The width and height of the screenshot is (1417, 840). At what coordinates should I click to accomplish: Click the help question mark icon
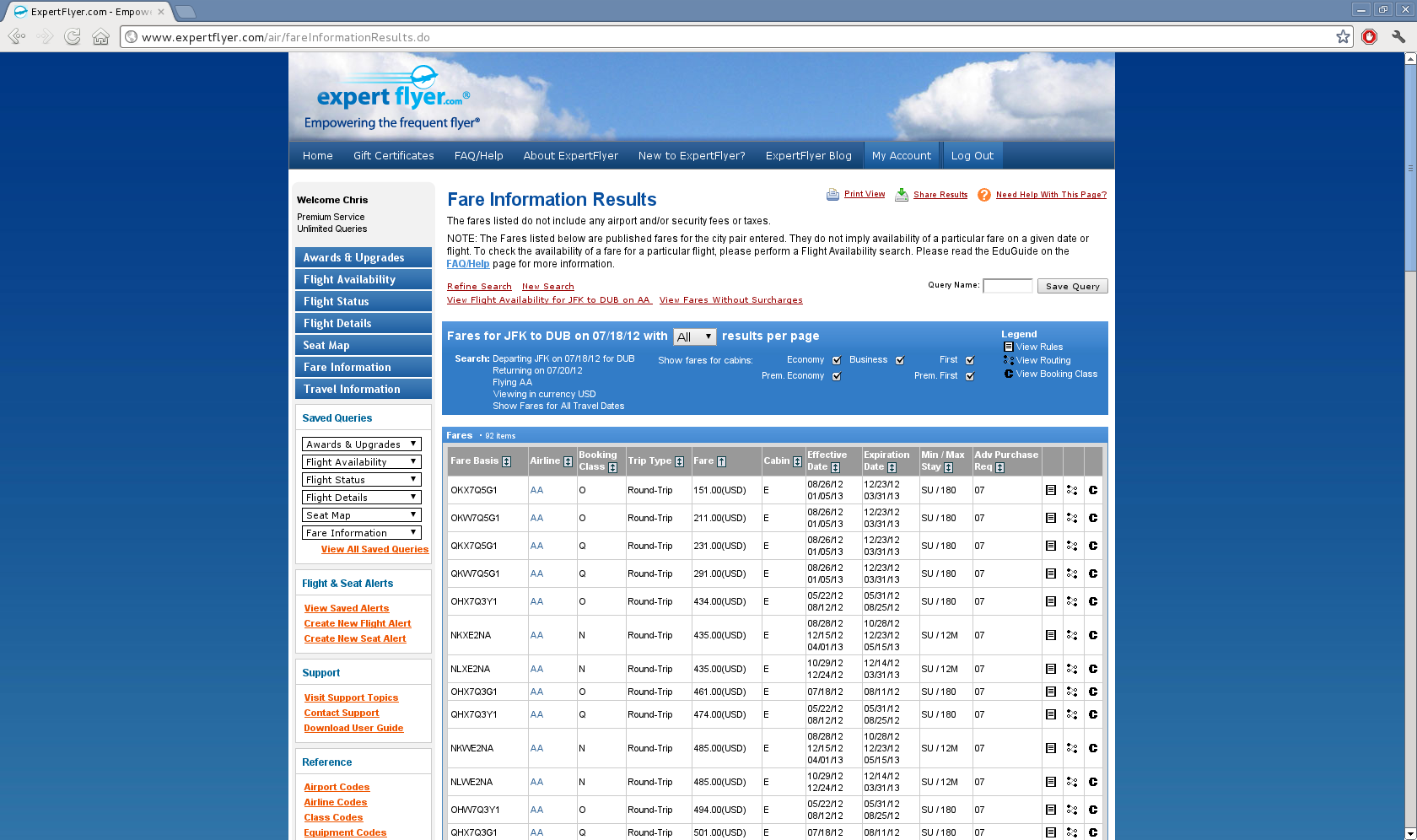983,195
